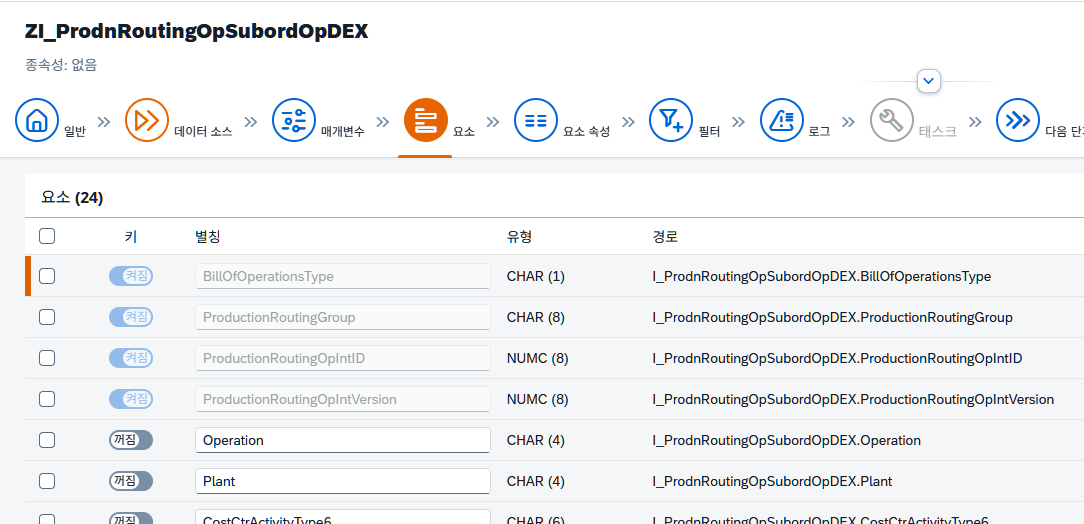Select the ProductionRoutingOpIntVersion row checkbox
The height and width of the screenshot is (524, 1084).
pyautogui.click(x=47, y=399)
